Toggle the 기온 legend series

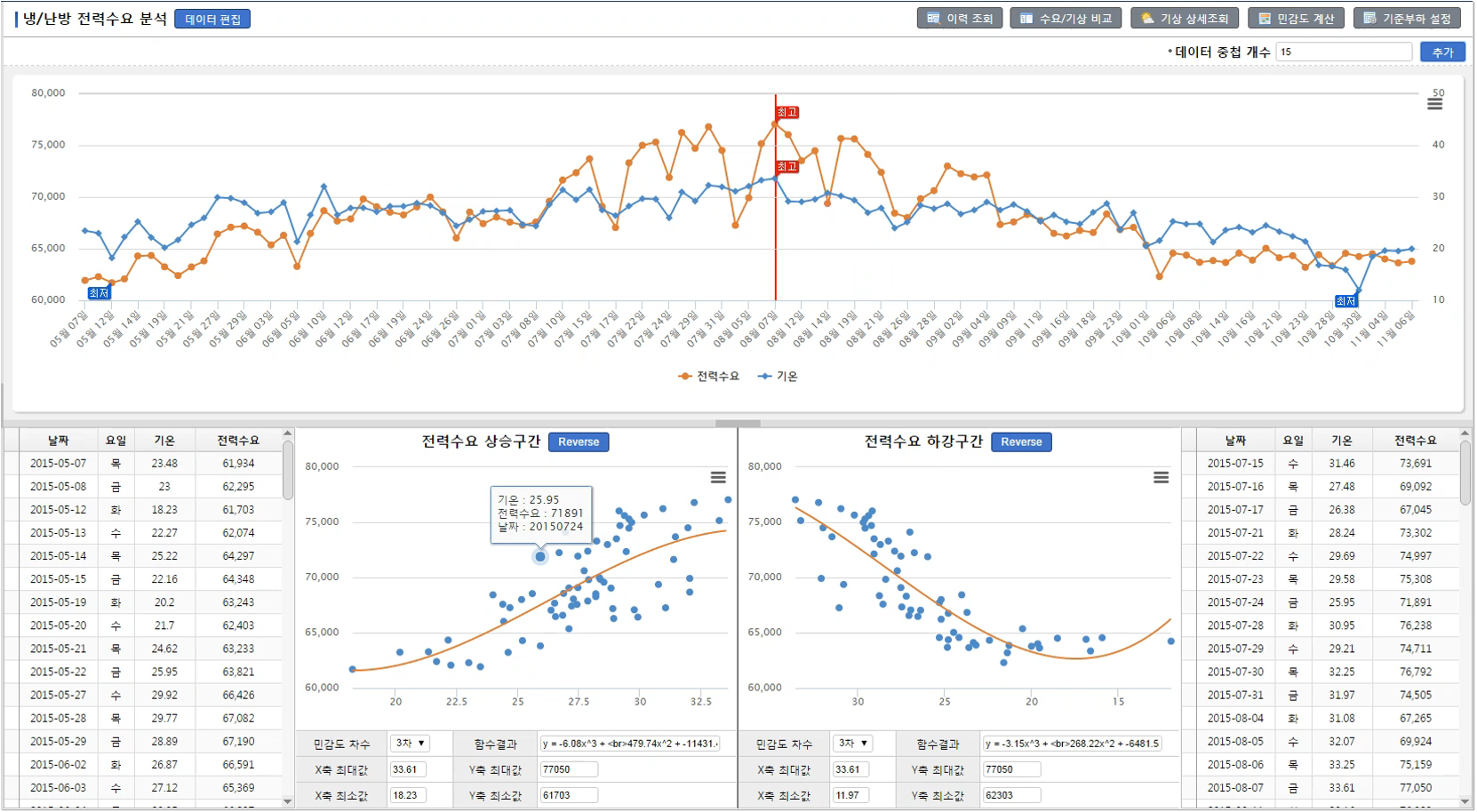pos(778,377)
